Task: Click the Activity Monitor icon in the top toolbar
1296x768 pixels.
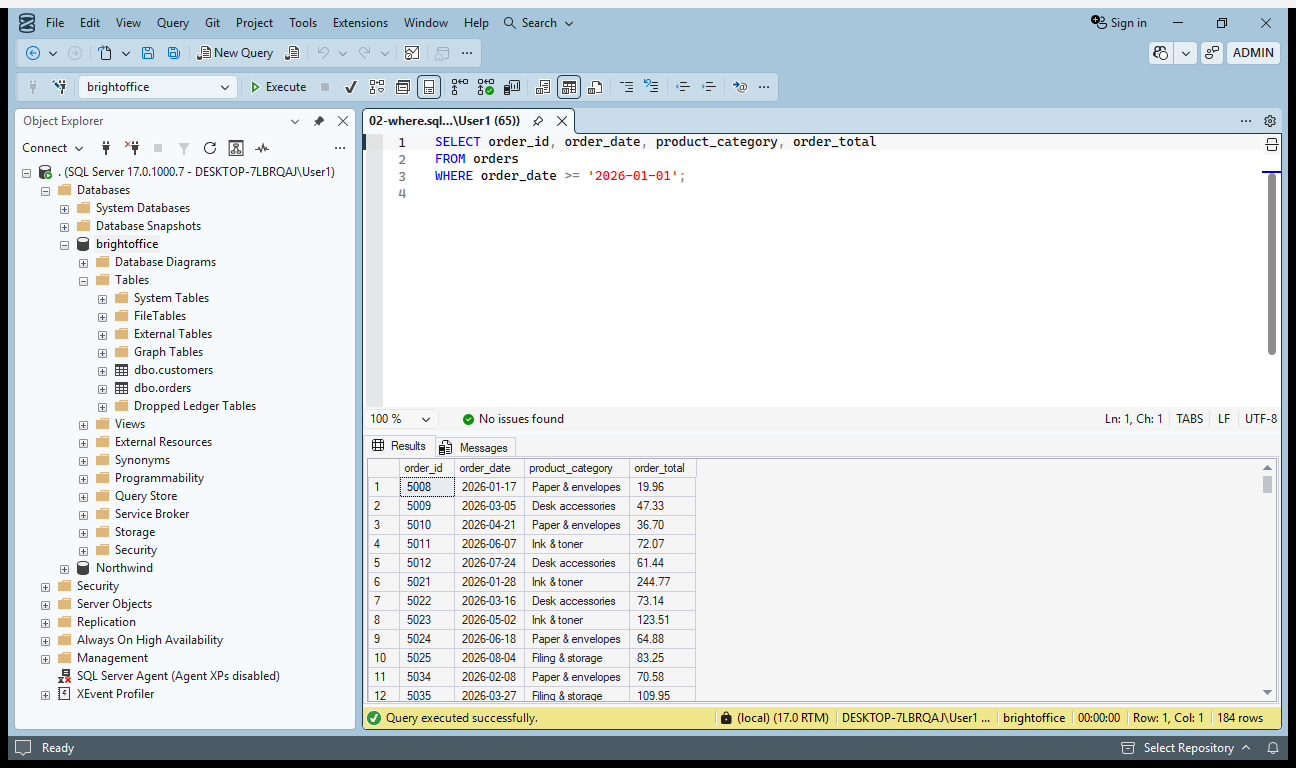Action: click(x=412, y=53)
